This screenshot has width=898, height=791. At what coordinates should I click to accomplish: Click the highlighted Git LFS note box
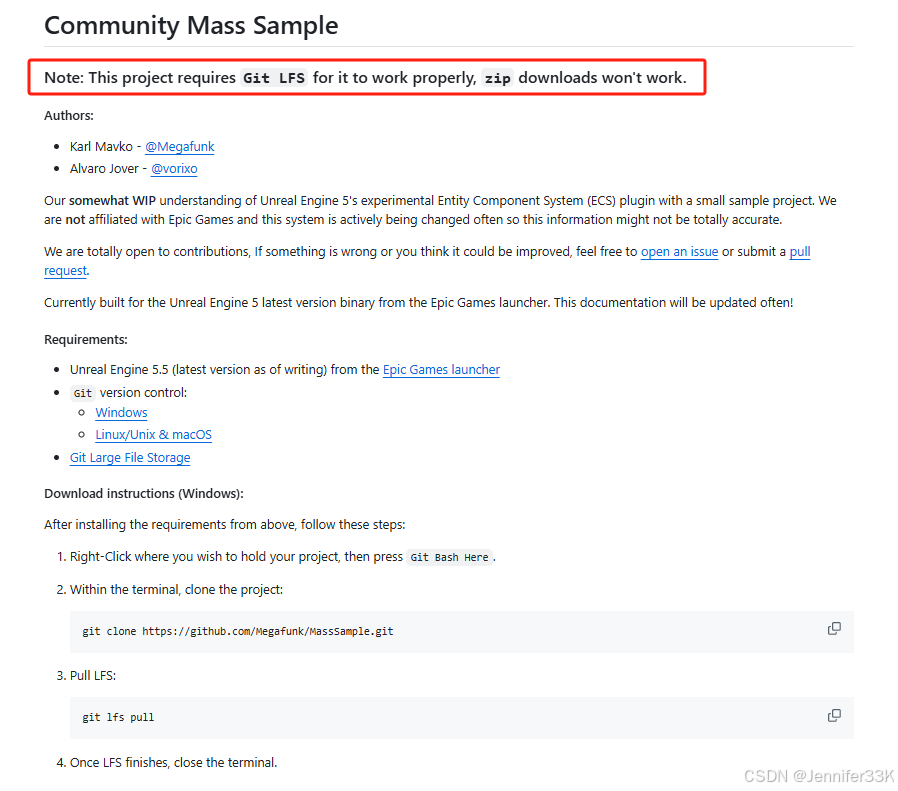tap(370, 77)
